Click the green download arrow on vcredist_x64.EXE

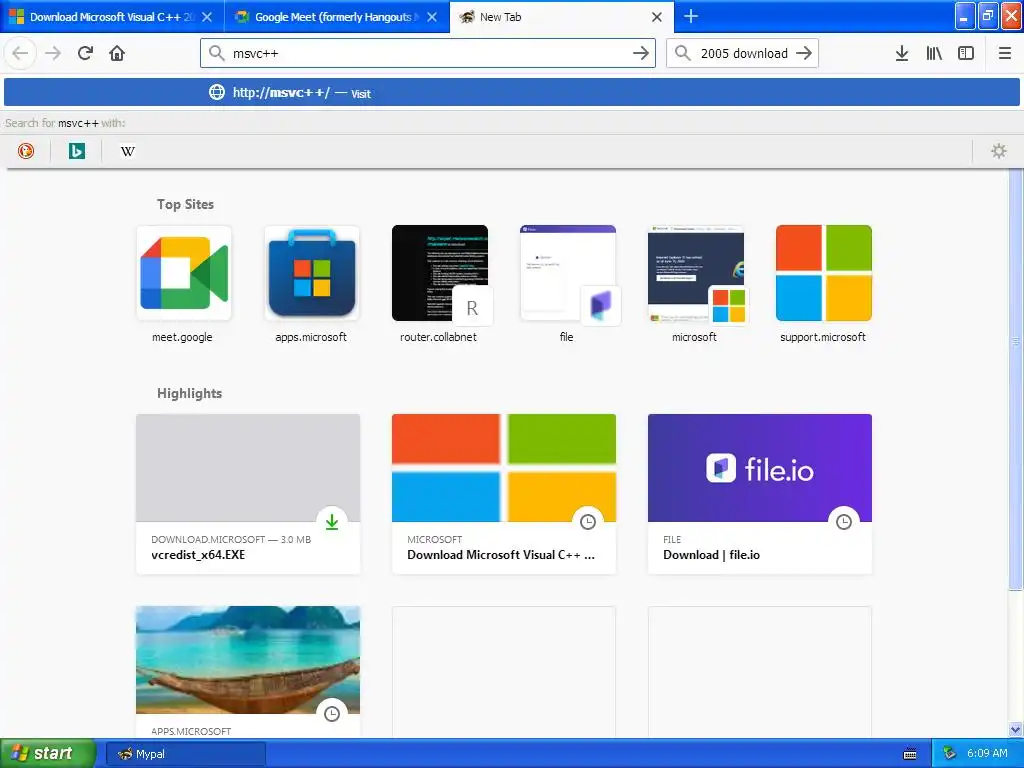(332, 522)
